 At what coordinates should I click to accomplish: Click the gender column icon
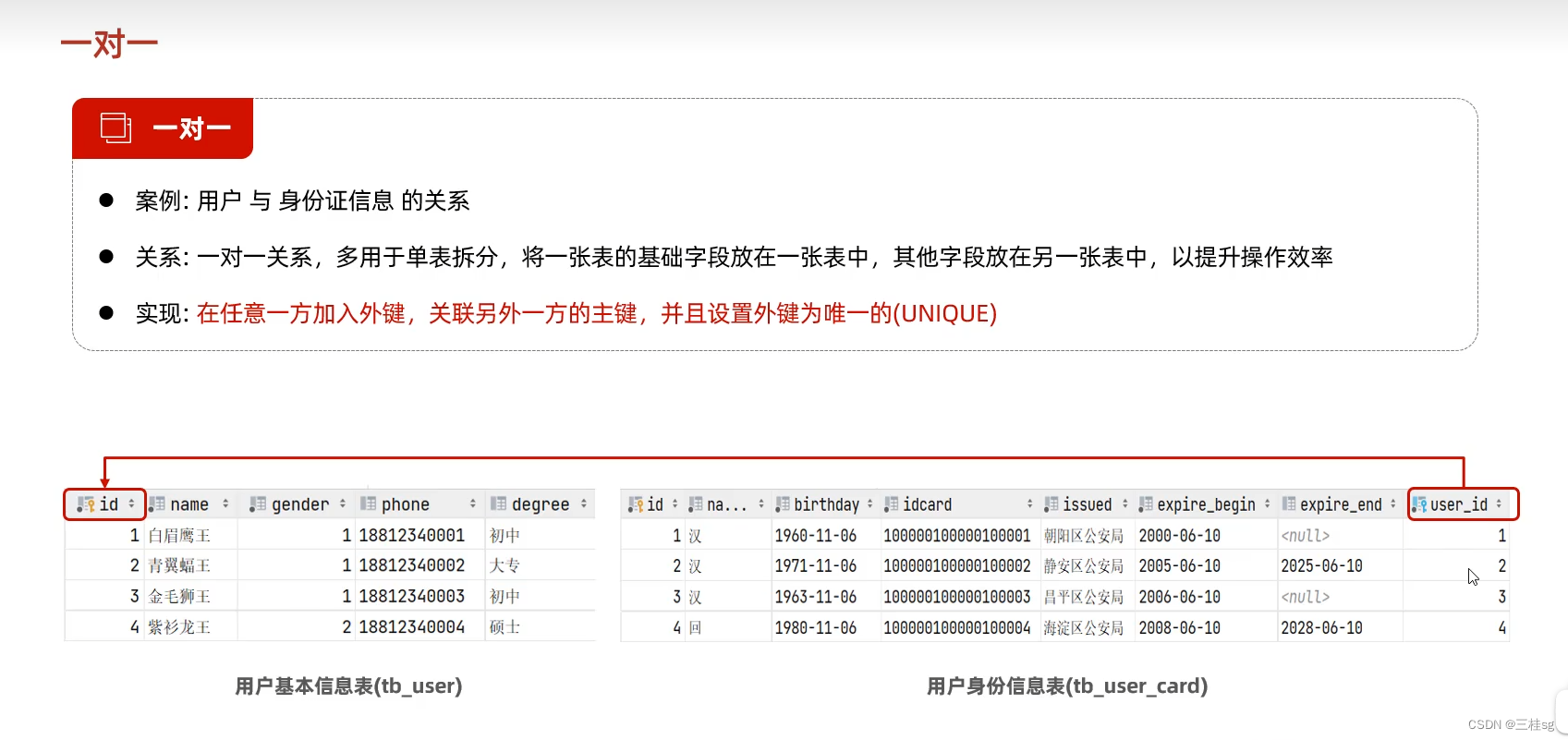258,504
